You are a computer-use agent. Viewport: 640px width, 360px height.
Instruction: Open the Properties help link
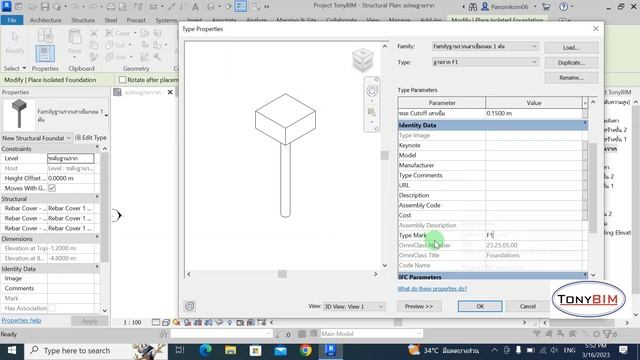[x=21, y=320]
